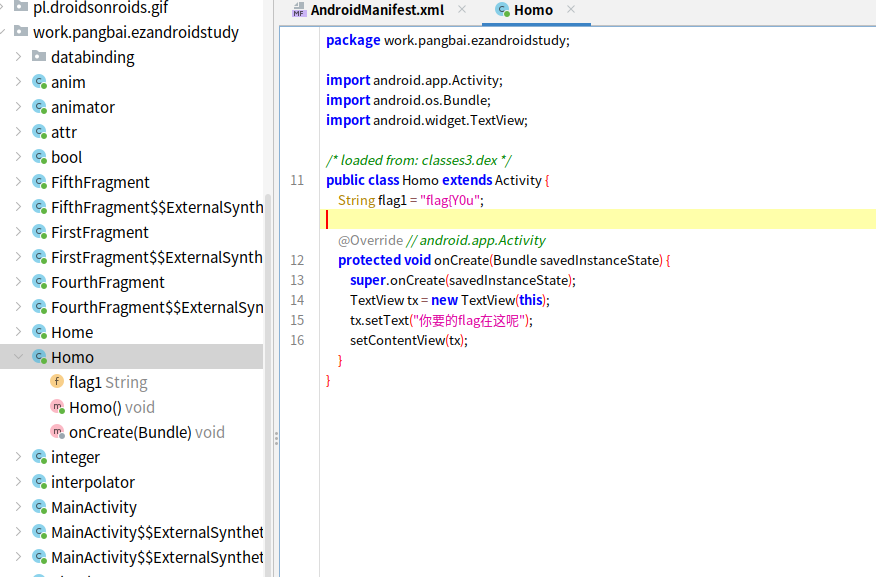The width and height of the screenshot is (876, 577).
Task: Collapse the work.pangbai.ezandroidstudy package
Action: click(x=5, y=32)
